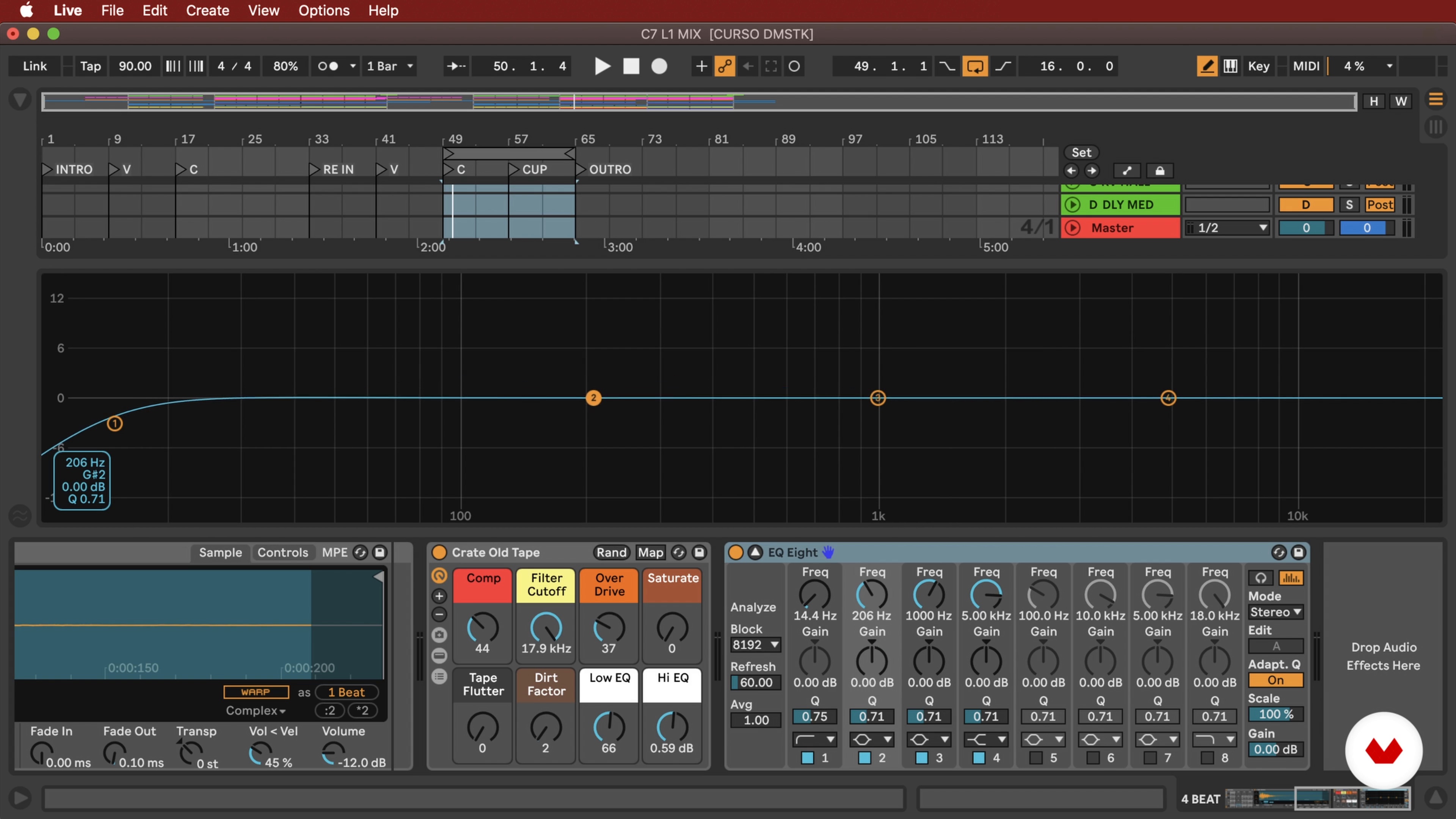Toggle Automation Arm button
The image size is (1456, 819).
[725, 66]
